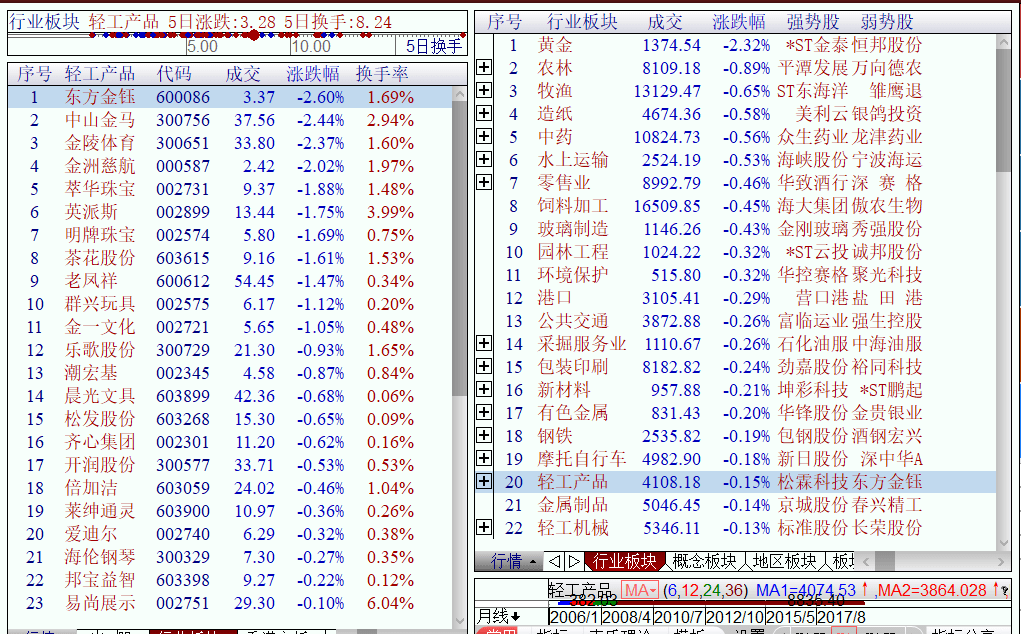Select the 港口 sector row

[x=745, y=297]
